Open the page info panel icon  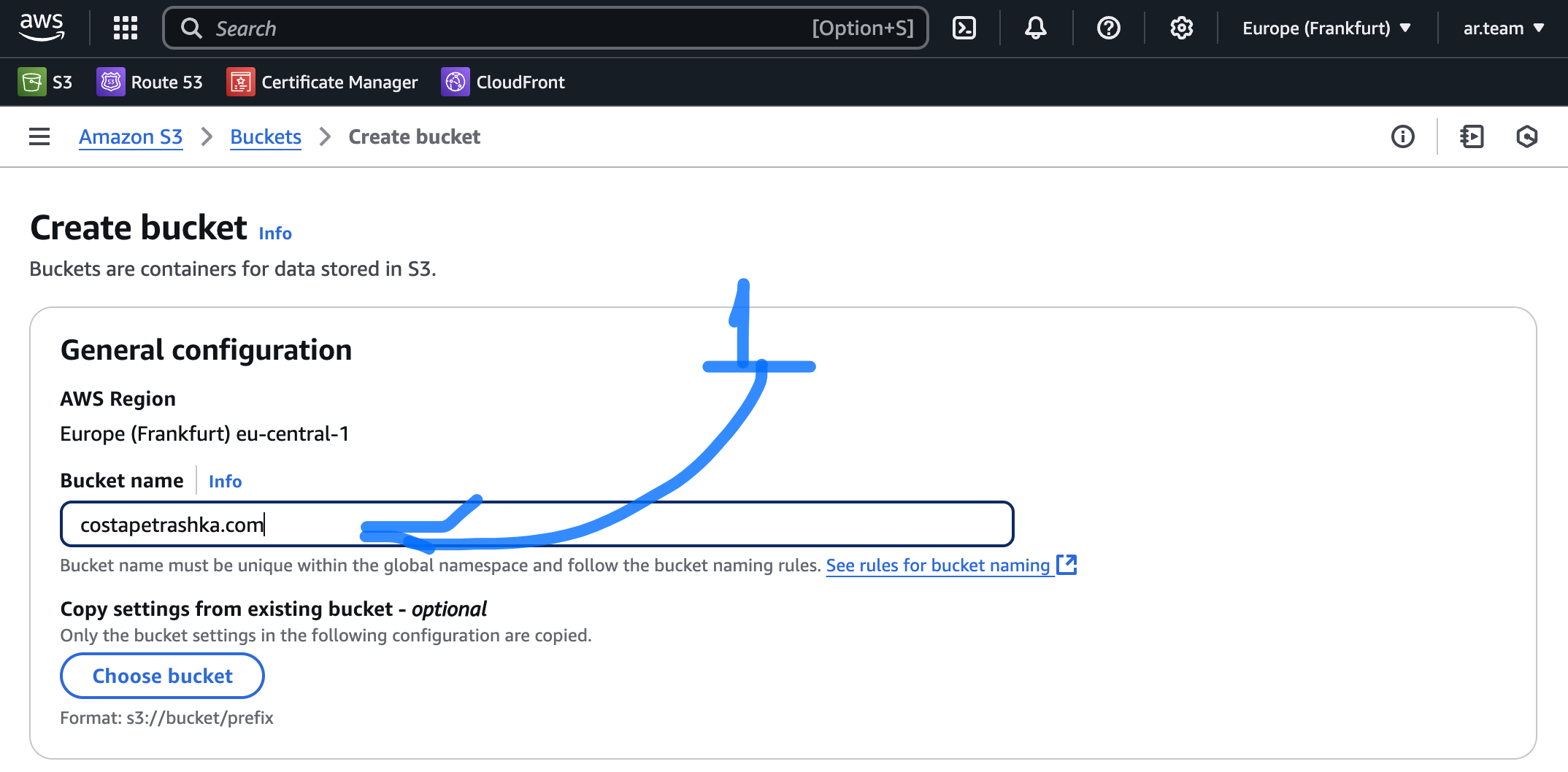pyautogui.click(x=1402, y=136)
